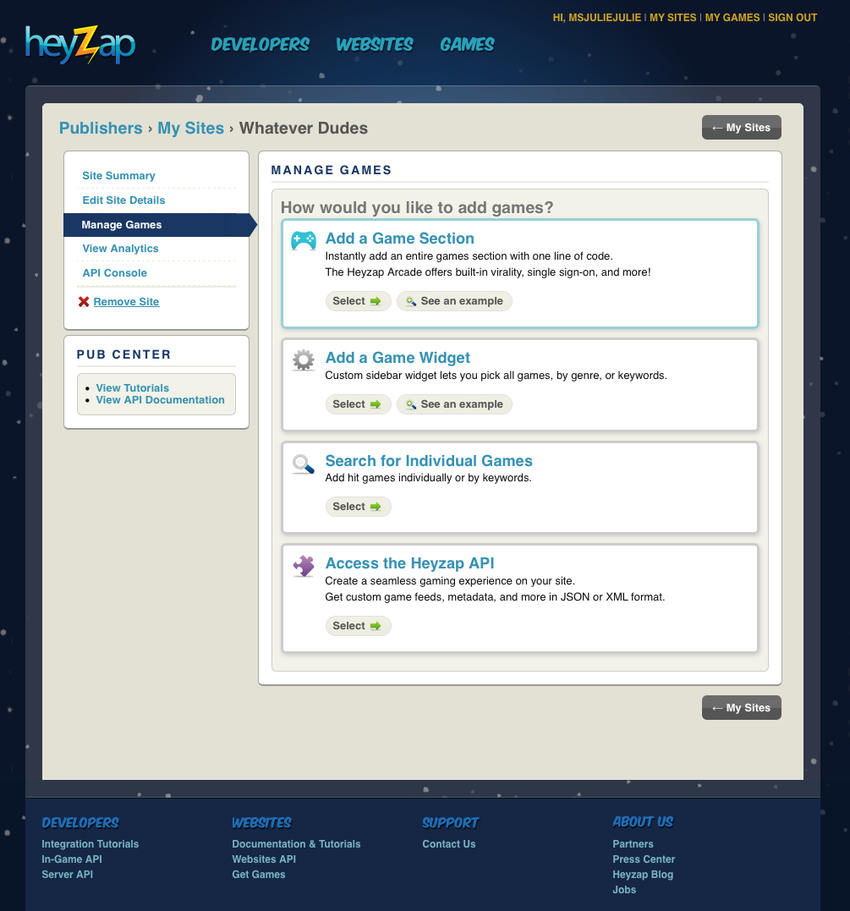The width and height of the screenshot is (850, 911).
Task: Click SIGN OUT in the top header
Action: pyautogui.click(x=792, y=17)
